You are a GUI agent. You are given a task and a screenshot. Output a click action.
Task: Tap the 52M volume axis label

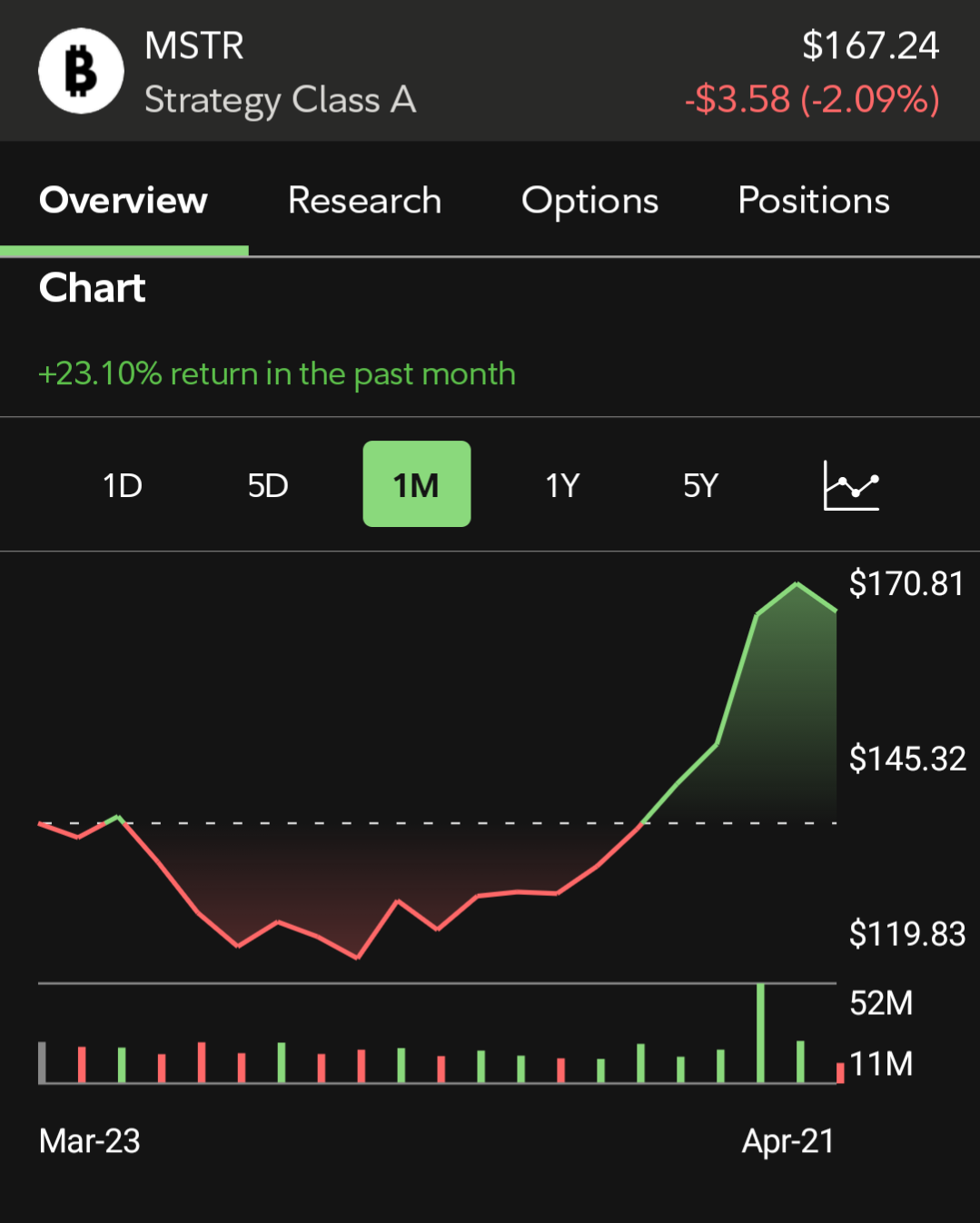[x=881, y=1003]
